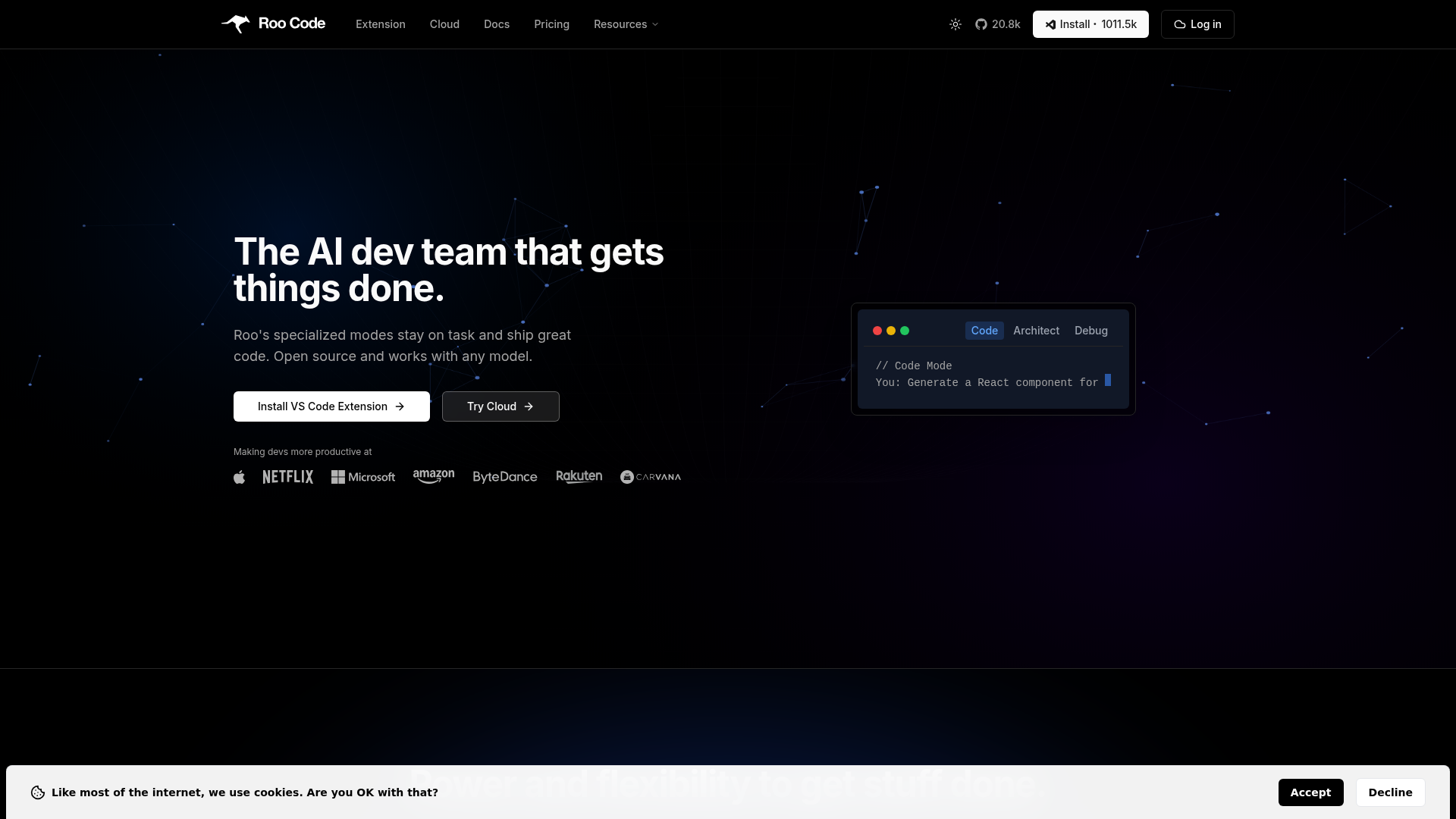Click the green traffic-light dot in code window

click(905, 330)
